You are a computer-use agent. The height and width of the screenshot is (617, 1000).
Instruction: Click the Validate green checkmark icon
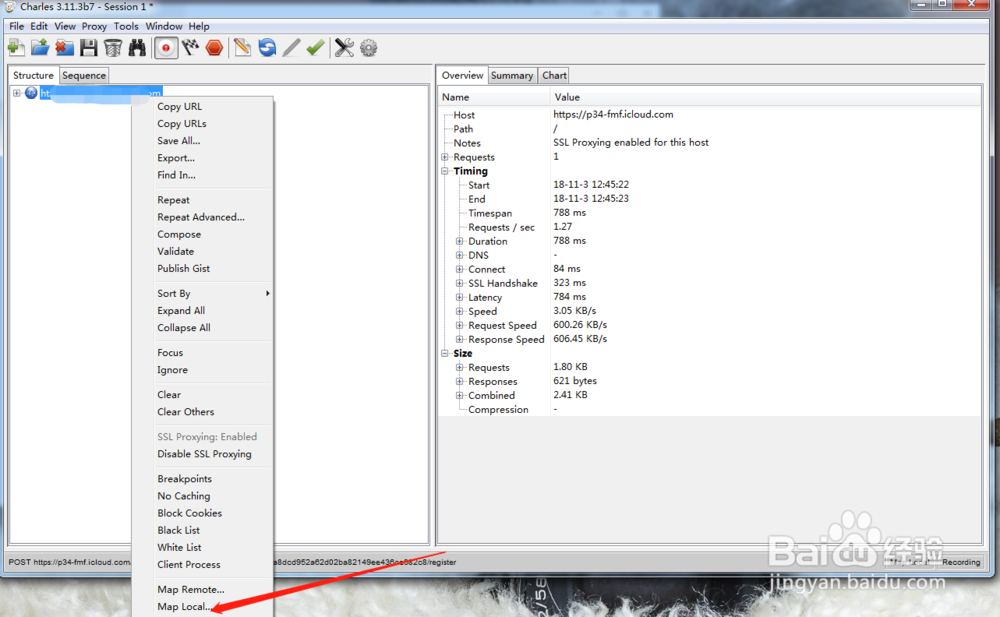tap(315, 48)
